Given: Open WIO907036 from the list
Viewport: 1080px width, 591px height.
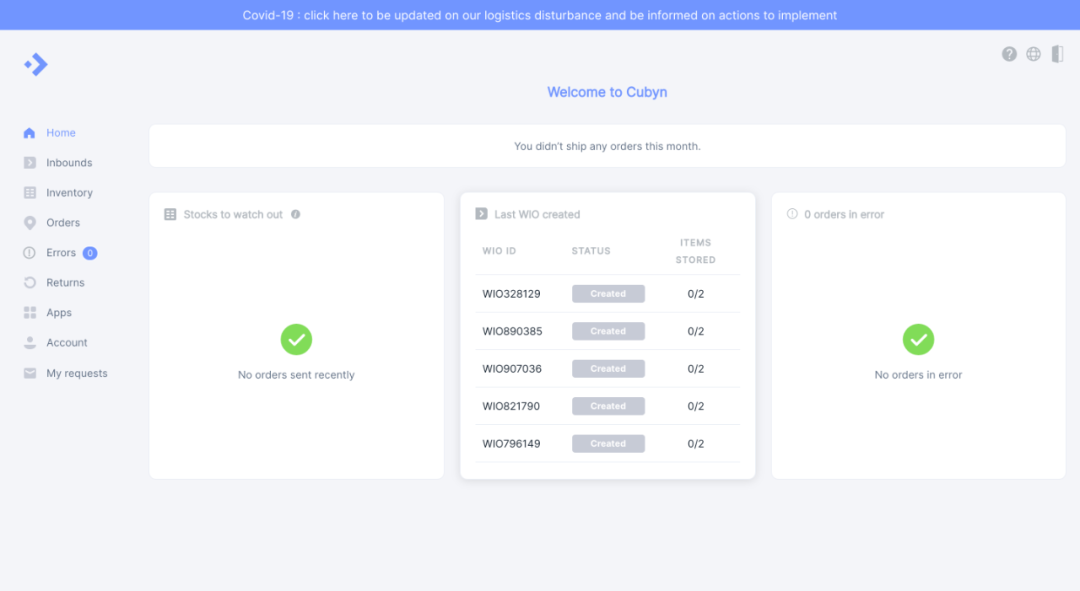Looking at the screenshot, I should pos(512,369).
